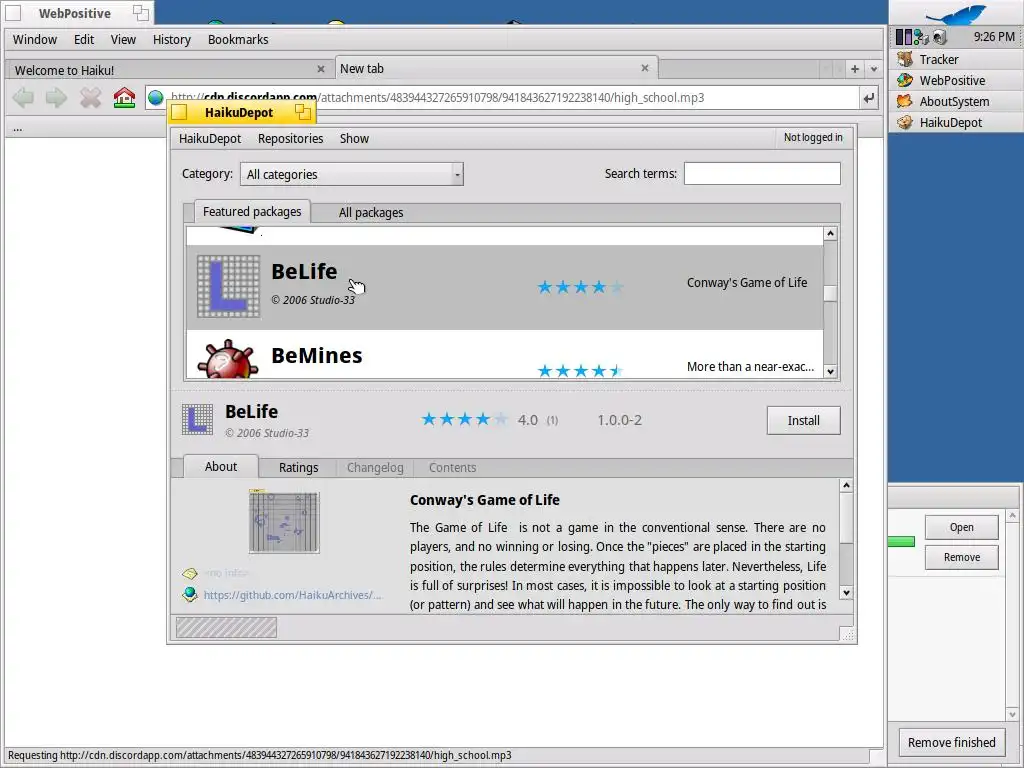Click the volume tray icon
1024x768 pixels.
940,37
